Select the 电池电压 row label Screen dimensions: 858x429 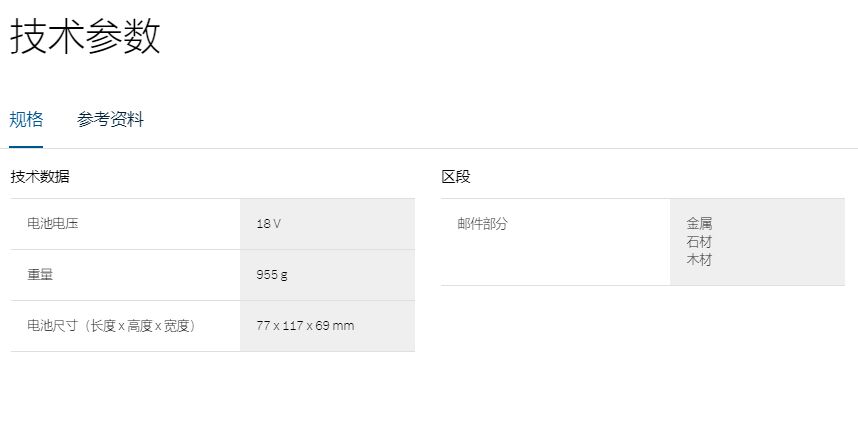[53, 224]
